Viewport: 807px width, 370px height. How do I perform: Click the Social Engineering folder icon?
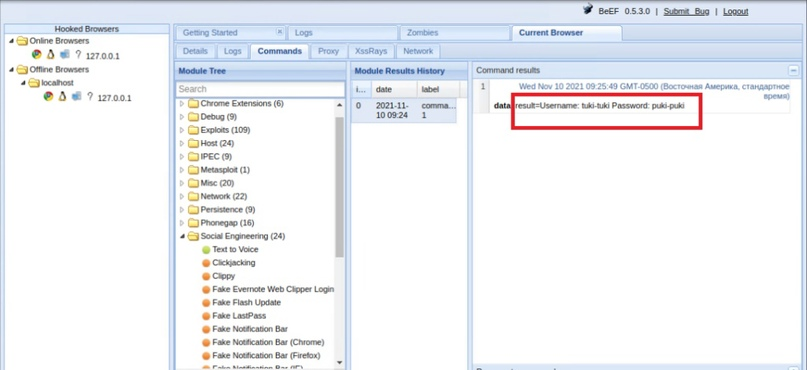pos(193,236)
